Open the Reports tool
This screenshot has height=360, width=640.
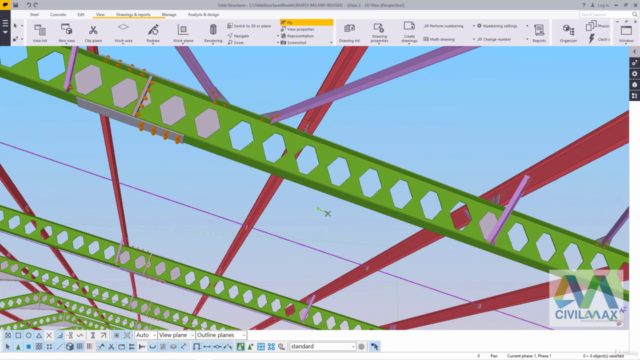pos(539,33)
